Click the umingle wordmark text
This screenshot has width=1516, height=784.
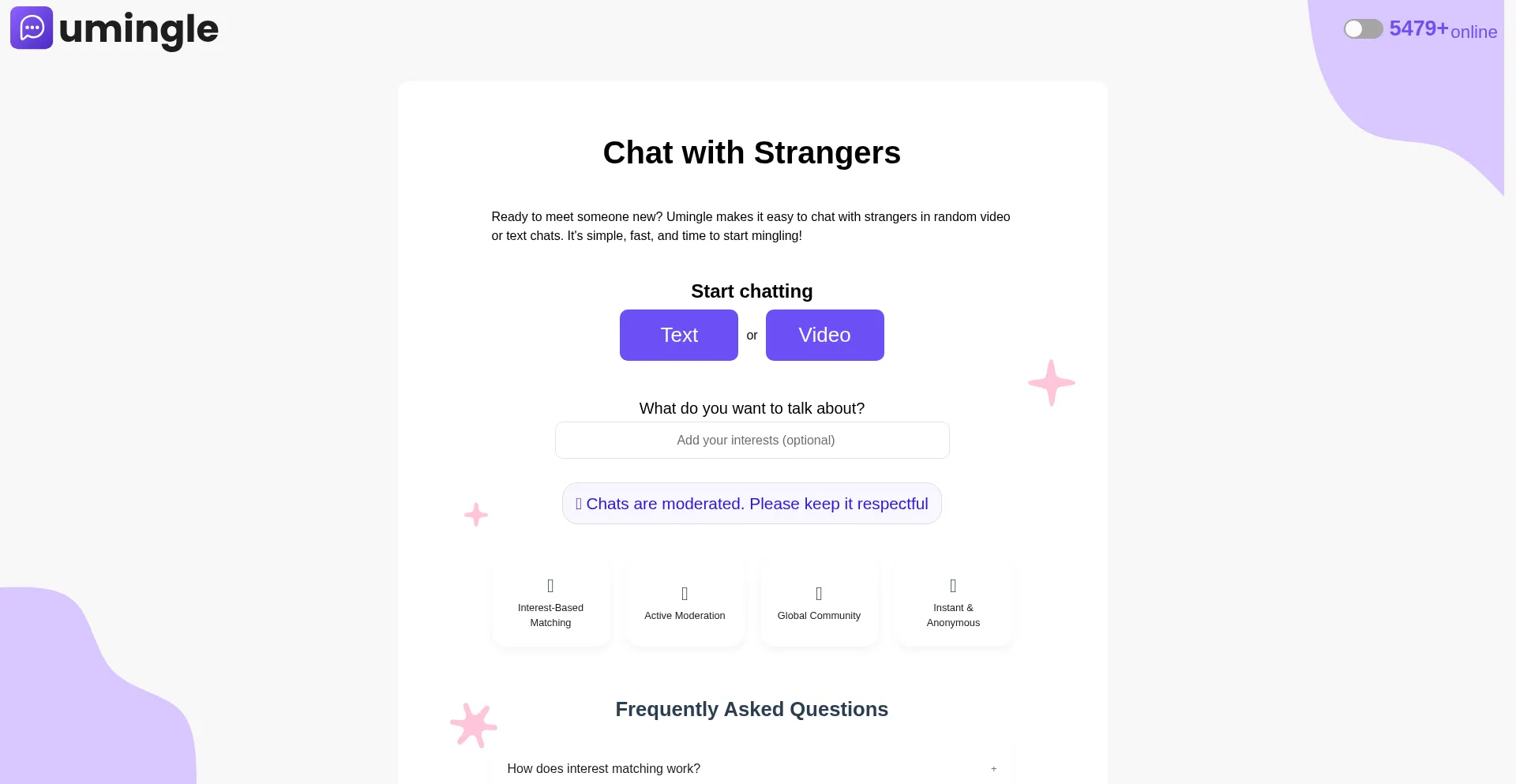139,30
